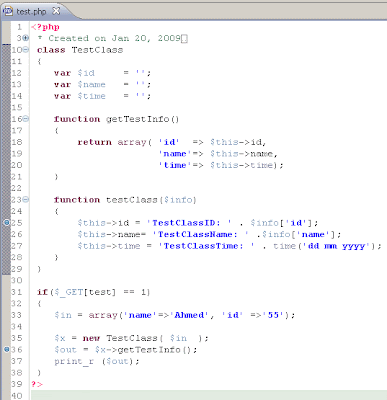Click the '55' string on line 33
Image resolution: width=387 pixels, height=400 pixels.
pyautogui.click(x=273, y=315)
